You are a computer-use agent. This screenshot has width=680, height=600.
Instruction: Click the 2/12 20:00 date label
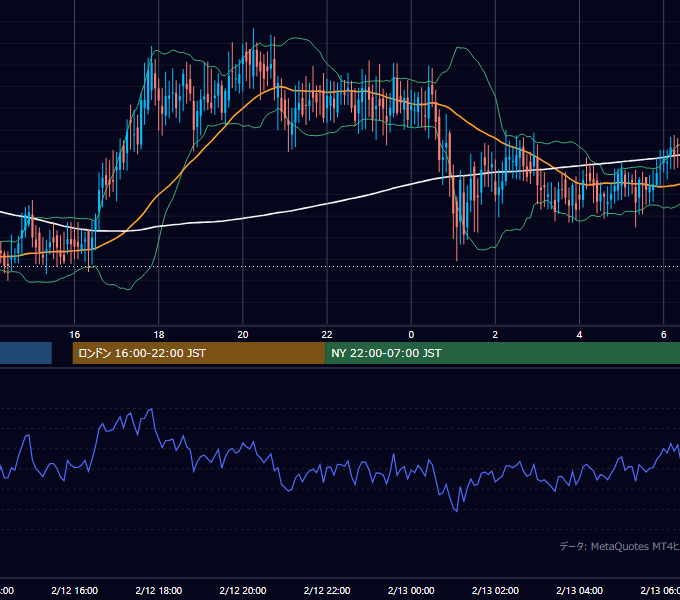(x=243, y=590)
